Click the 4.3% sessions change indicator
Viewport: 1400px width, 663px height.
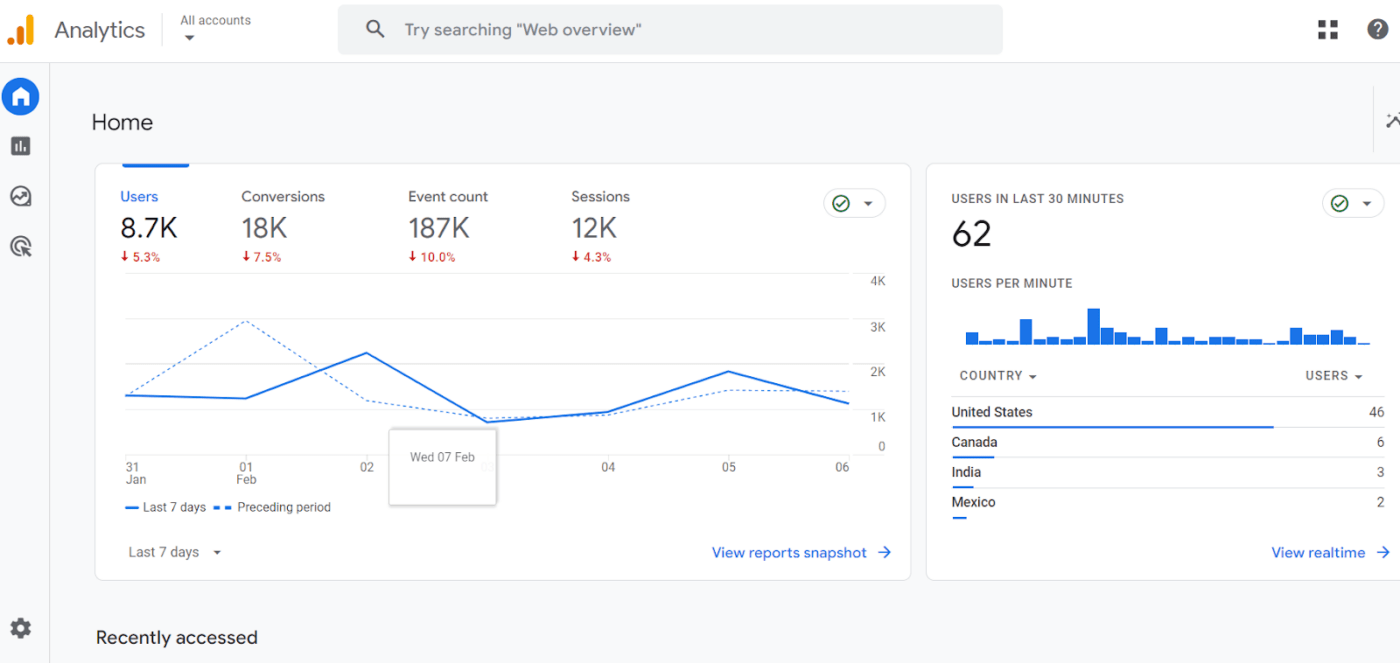(591, 257)
